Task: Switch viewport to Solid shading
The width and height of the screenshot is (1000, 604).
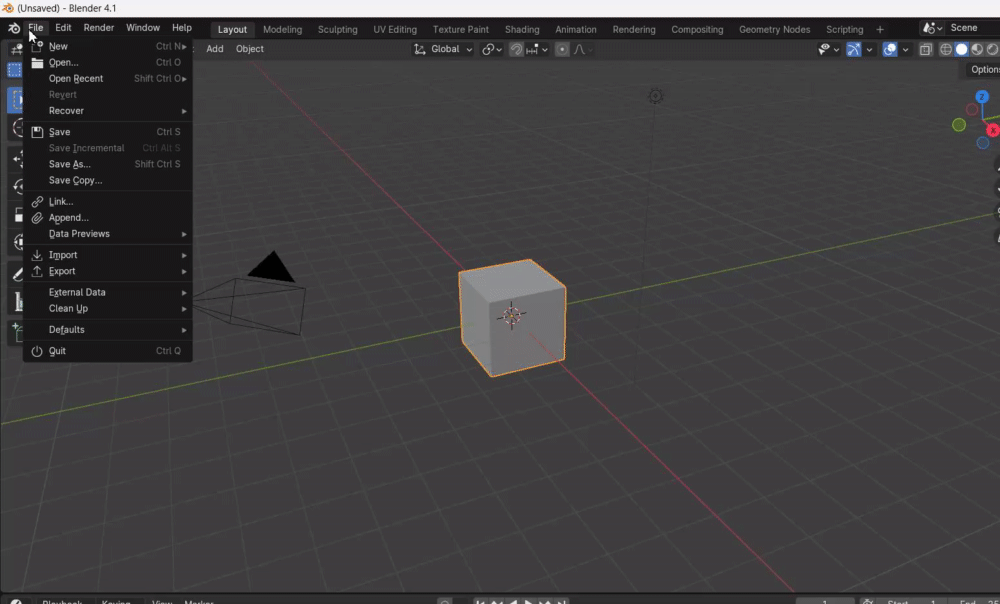Action: pos(961,49)
